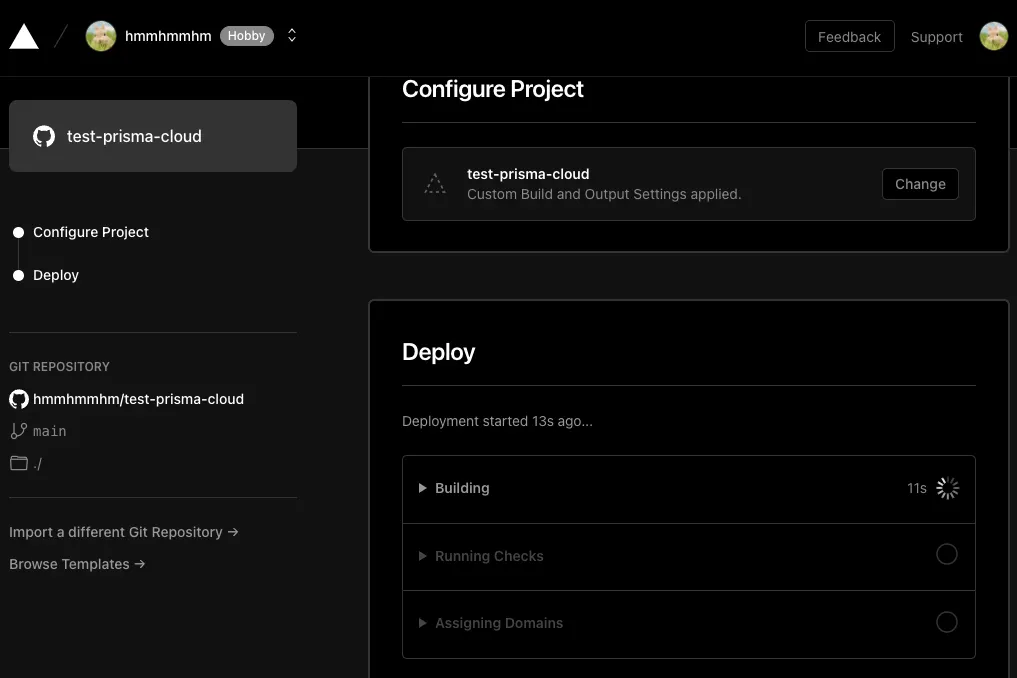
Task: Click the Vercel triangle logo
Action: pos(24,36)
